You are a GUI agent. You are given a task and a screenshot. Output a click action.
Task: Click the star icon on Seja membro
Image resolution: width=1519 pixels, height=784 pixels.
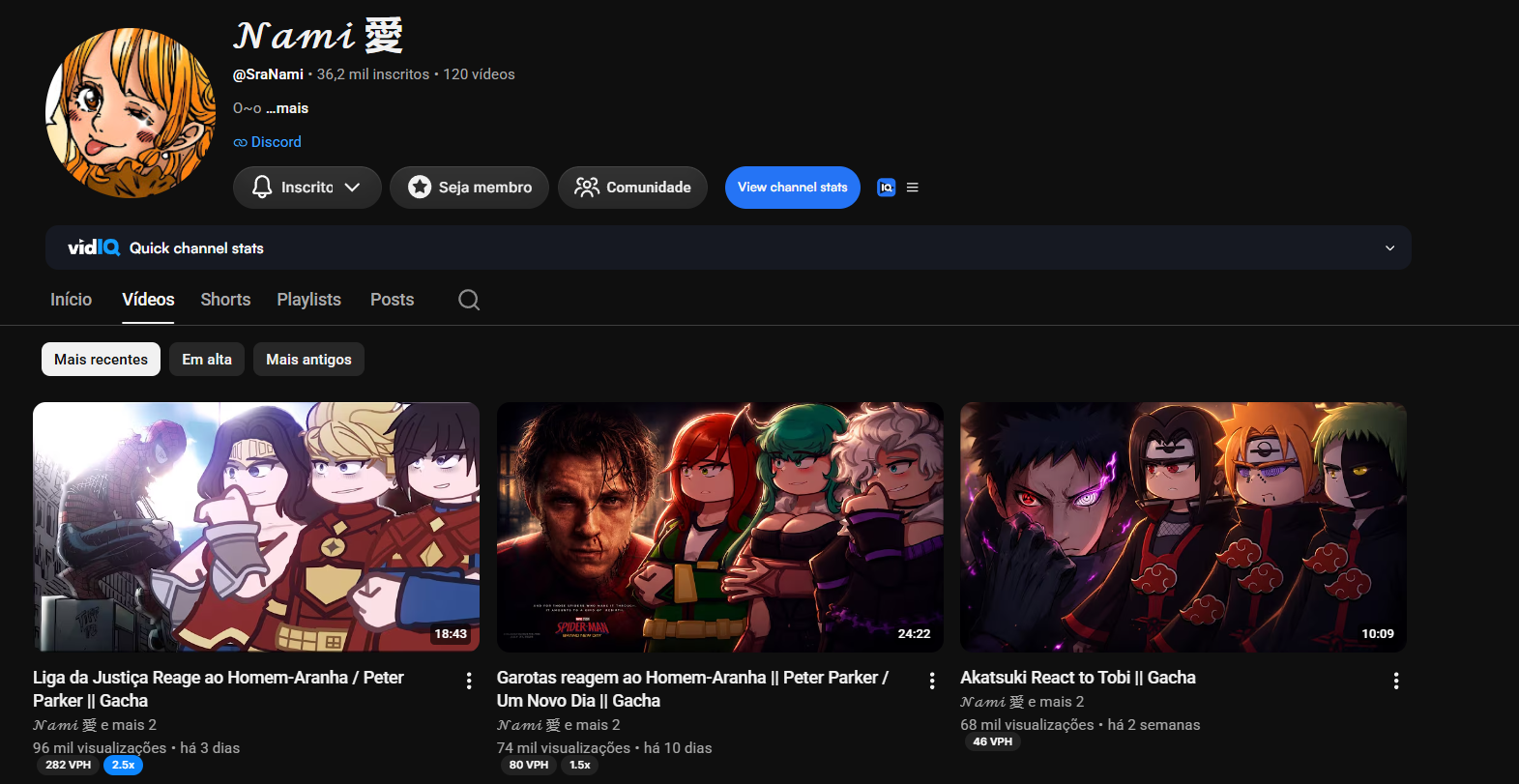pyautogui.click(x=420, y=188)
